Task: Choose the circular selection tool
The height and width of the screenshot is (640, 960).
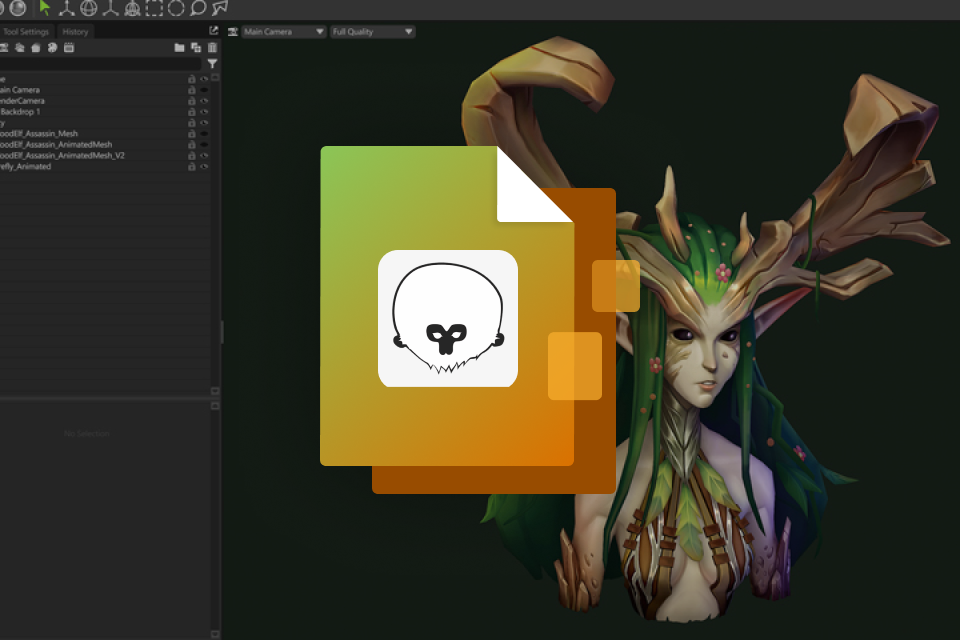Action: pyautogui.click(x=176, y=8)
